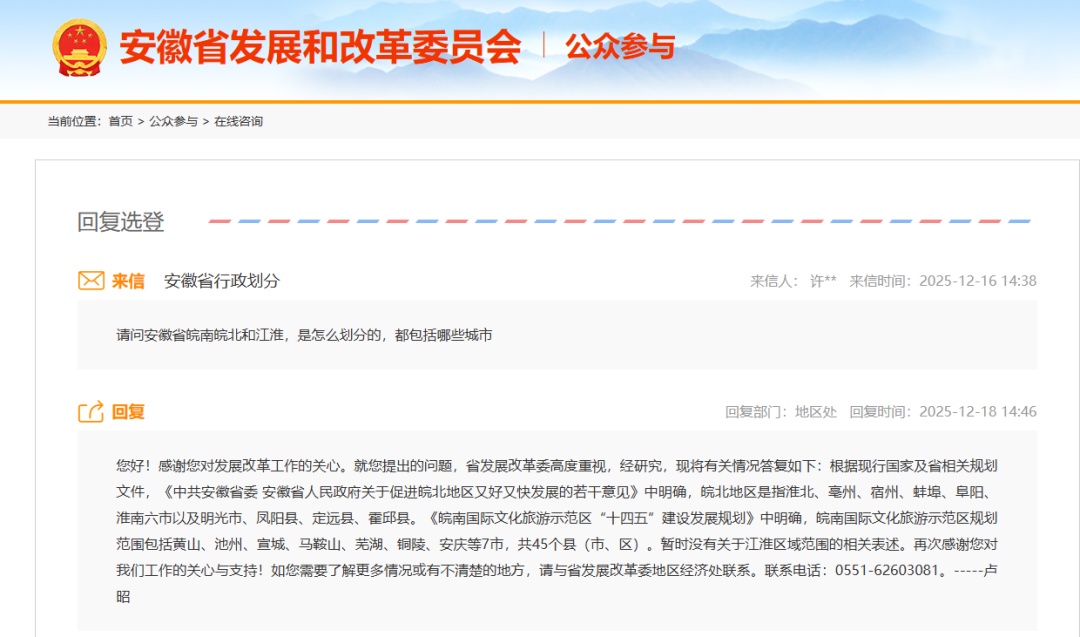
Task: Click the 安徽省发展和改革委员会 site title
Action: coord(320,44)
